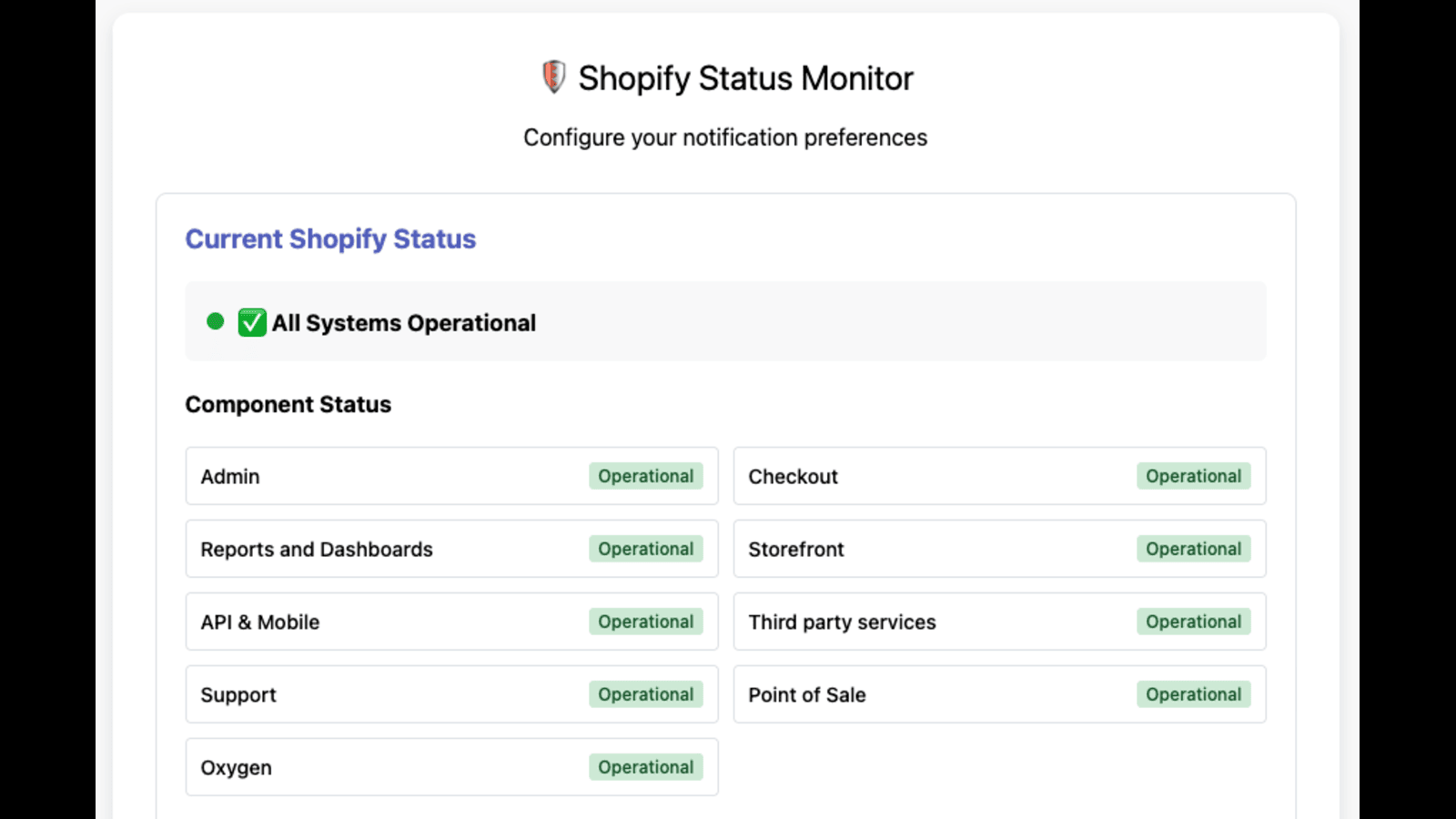Click the green checkmark emoji icon
The width and height of the screenshot is (1456, 819).
(252, 323)
